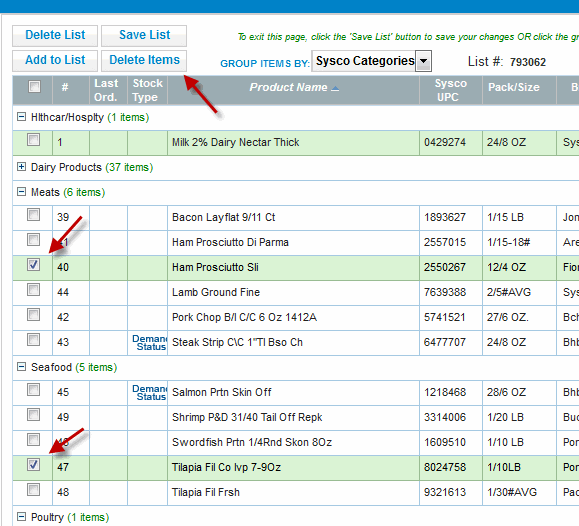The width and height of the screenshot is (579, 526).
Task: Click the Add to List button
Action: pos(55,61)
